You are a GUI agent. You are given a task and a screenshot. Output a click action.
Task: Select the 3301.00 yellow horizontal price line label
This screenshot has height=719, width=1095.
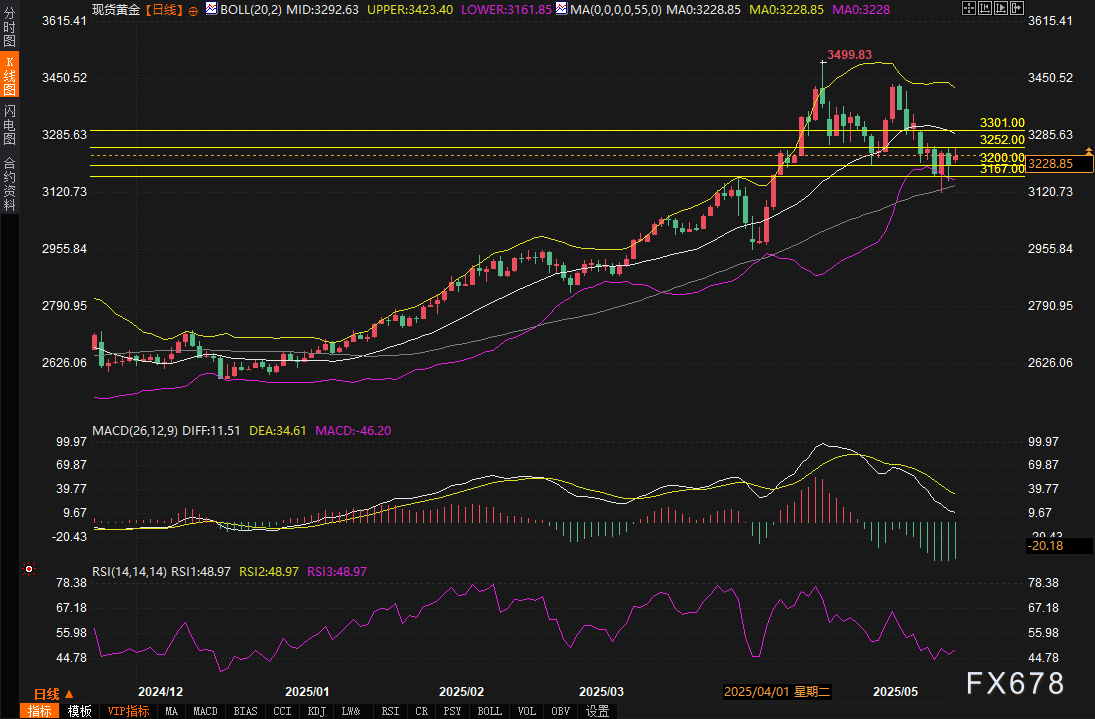pos(1002,123)
